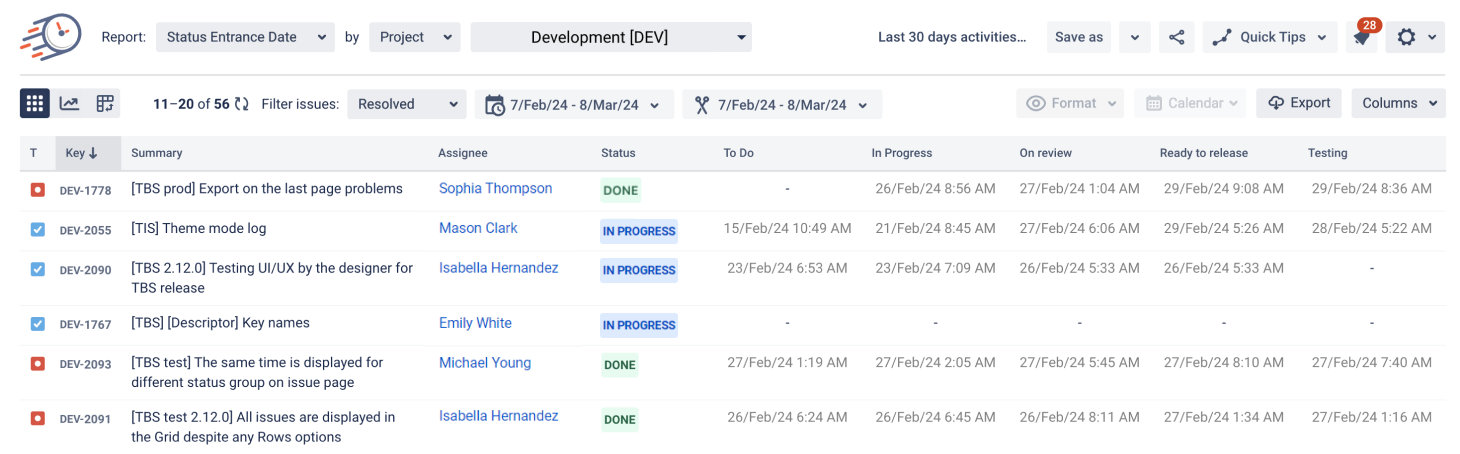Click the task type checkbox icon for DEV-2090
Screen dimensions: 1460x454
pos(37,269)
